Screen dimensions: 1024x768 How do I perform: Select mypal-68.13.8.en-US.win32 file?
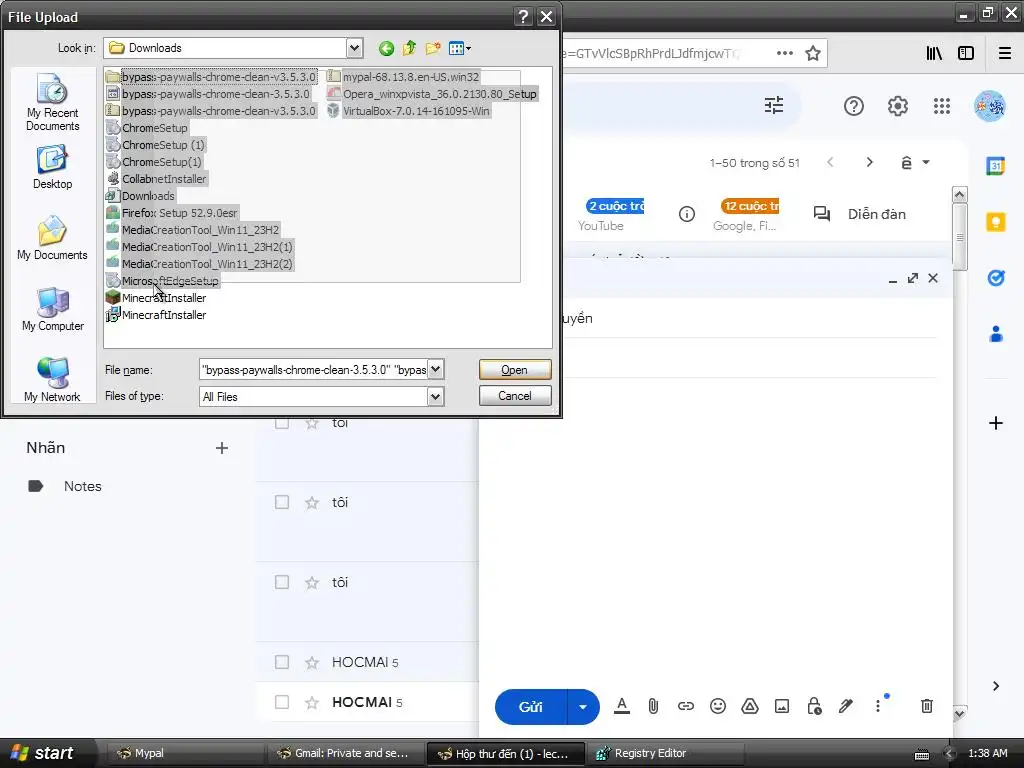(403, 77)
